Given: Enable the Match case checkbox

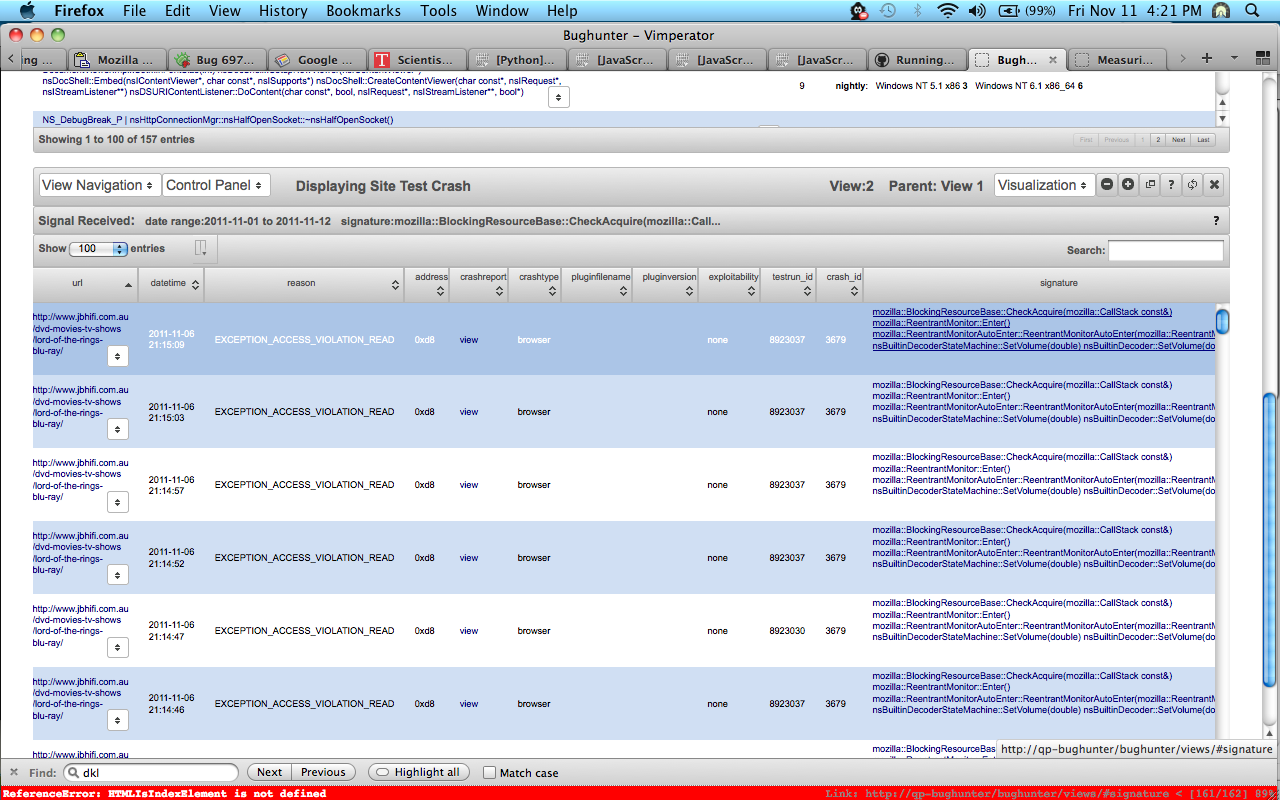Looking at the screenshot, I should coord(489,772).
